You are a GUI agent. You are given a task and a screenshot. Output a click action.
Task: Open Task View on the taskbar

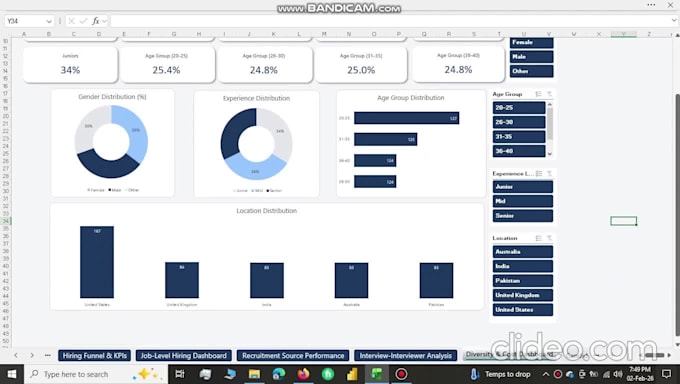pyautogui.click(x=180, y=374)
